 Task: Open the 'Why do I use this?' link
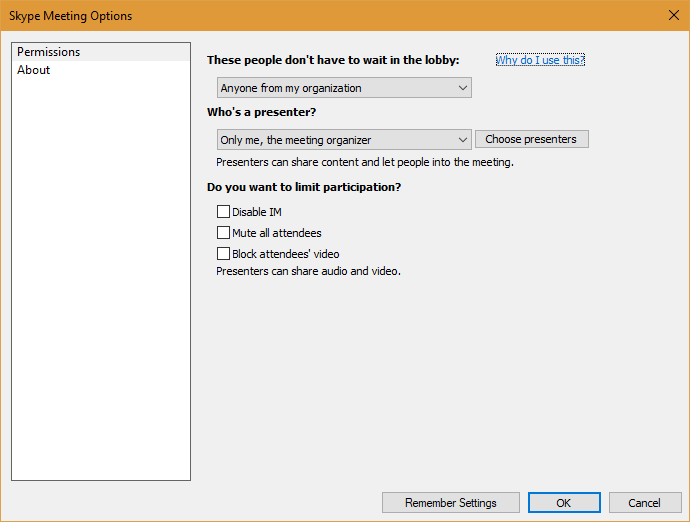[540, 60]
